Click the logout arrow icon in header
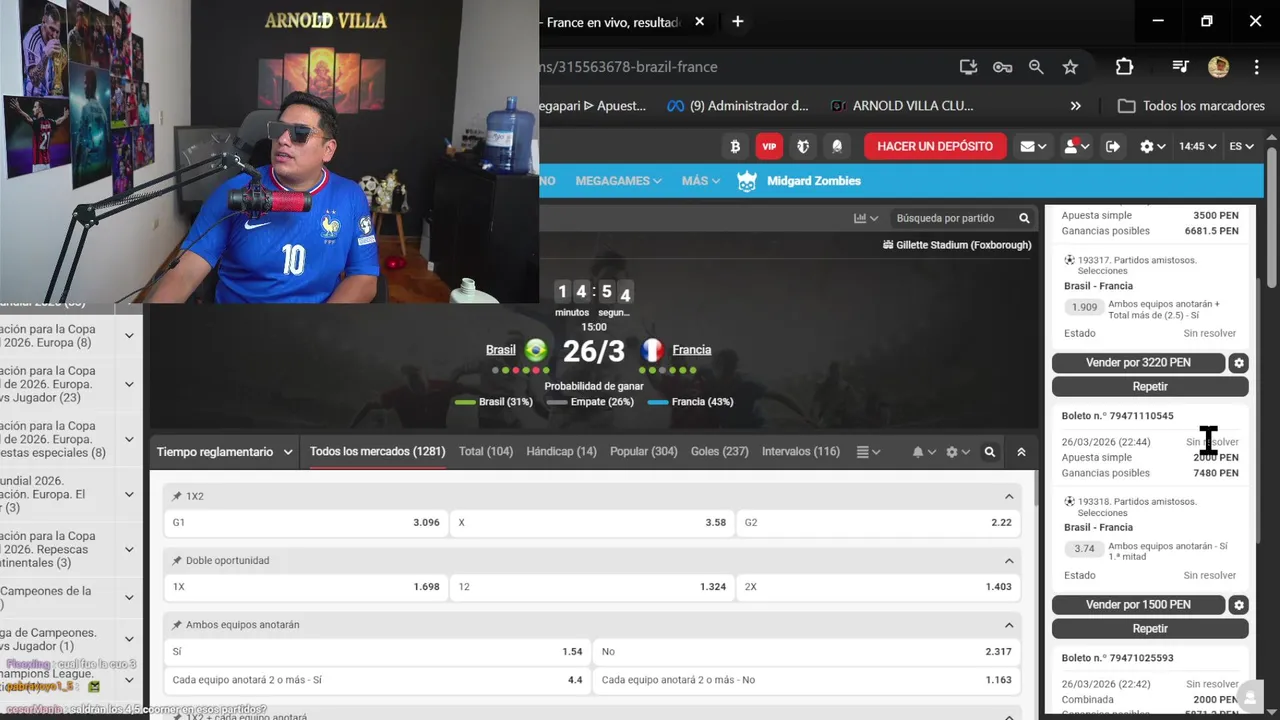 1113,146
